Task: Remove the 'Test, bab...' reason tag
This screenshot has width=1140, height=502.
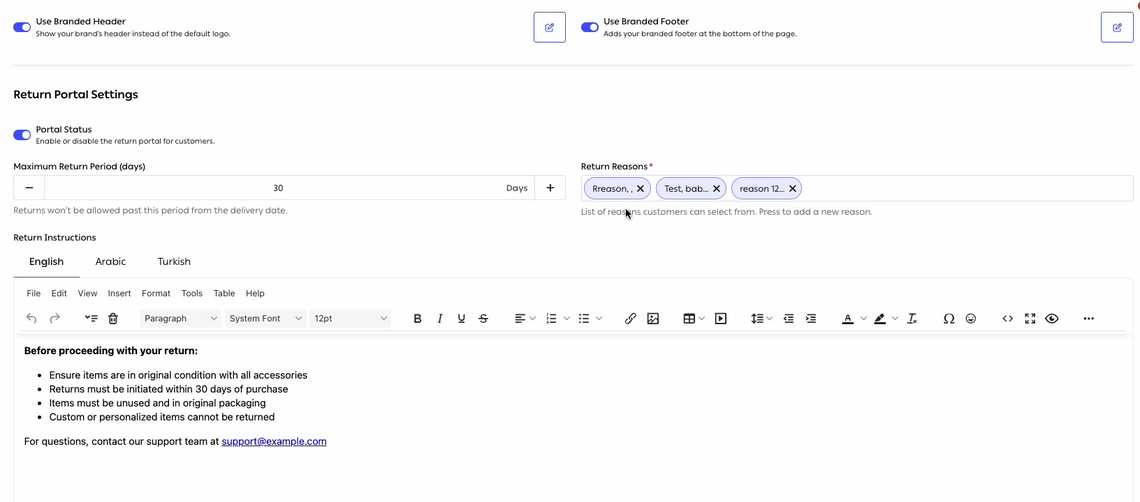Action: (716, 188)
